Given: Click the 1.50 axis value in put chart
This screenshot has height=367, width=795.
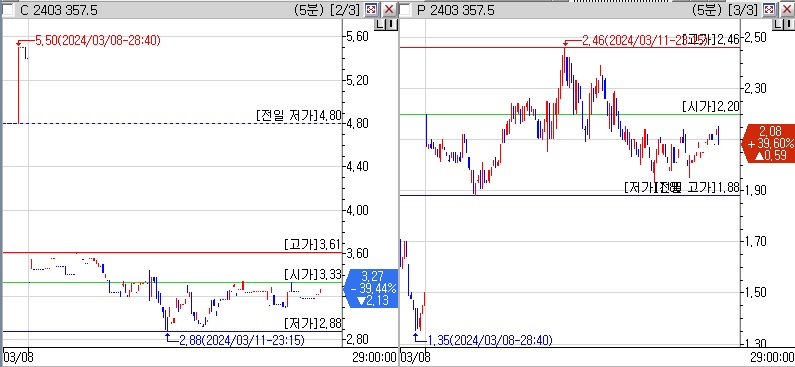Looking at the screenshot, I should pyautogui.click(x=756, y=292).
